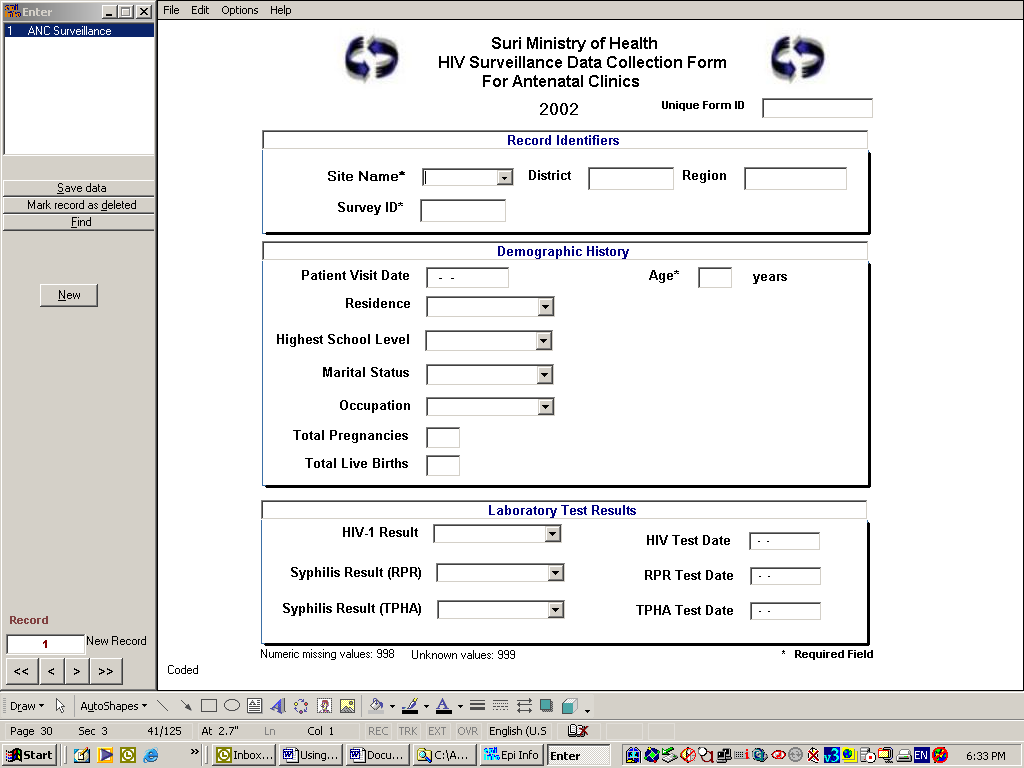Screen dimensions: 1024x768
Task: Open the Syphilis Result (RPR) dropdown
Action: coord(556,573)
